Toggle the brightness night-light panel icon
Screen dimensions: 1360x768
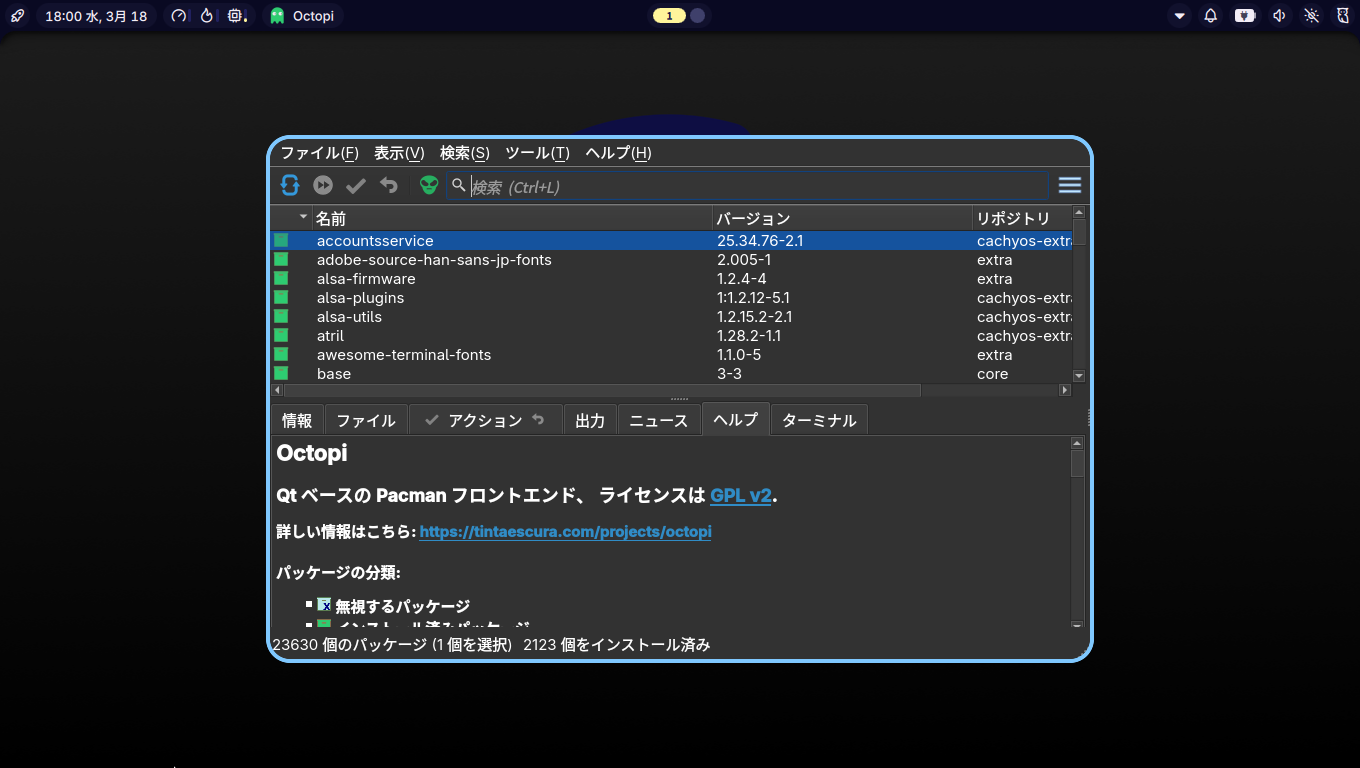pos(1312,16)
